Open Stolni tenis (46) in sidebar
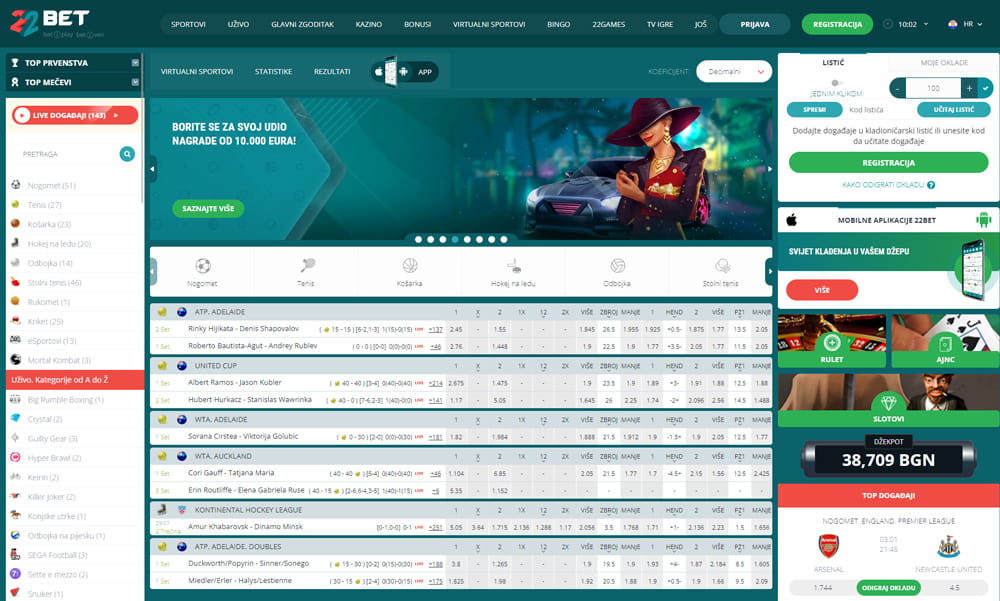 tap(54, 283)
